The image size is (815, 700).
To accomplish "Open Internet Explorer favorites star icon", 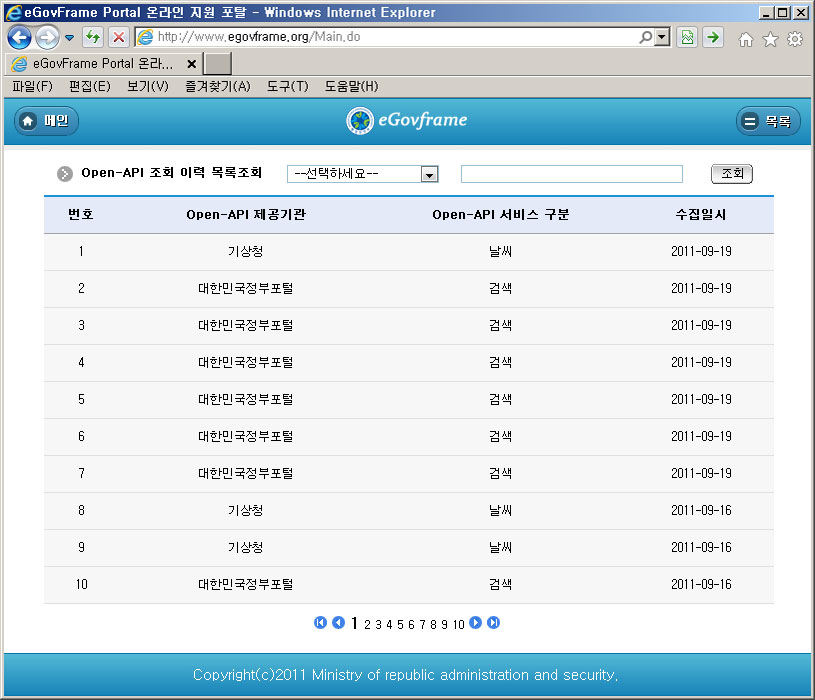I will click(x=770, y=39).
